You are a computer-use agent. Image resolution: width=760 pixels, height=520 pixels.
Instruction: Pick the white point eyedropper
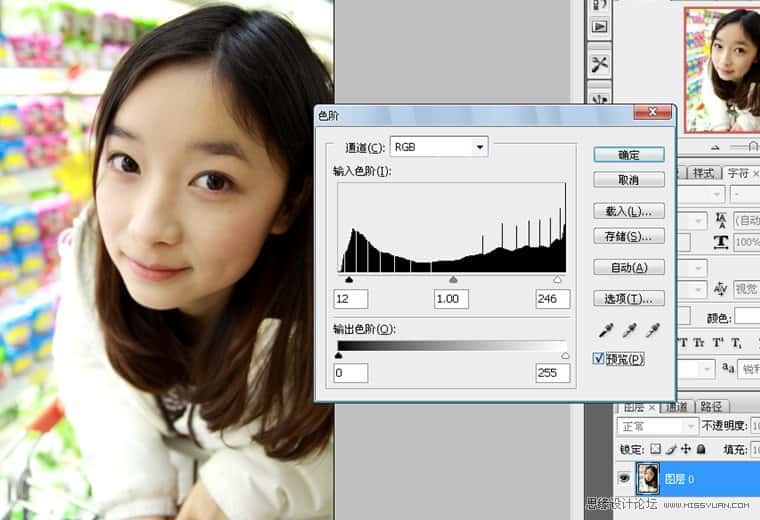click(x=652, y=330)
